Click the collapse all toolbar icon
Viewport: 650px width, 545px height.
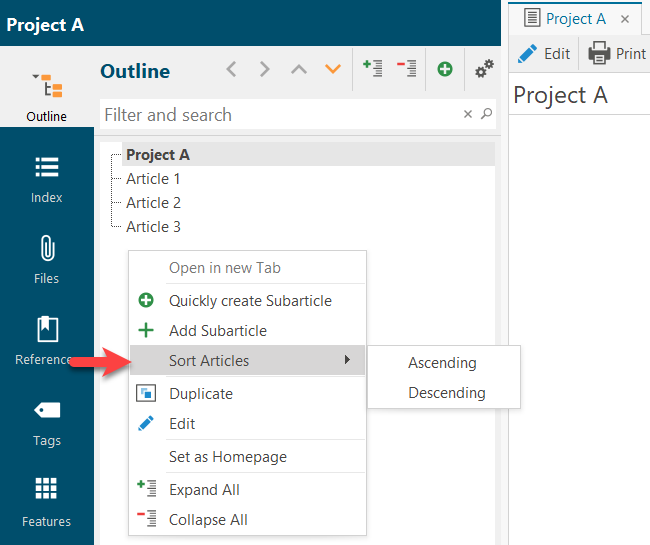406,69
